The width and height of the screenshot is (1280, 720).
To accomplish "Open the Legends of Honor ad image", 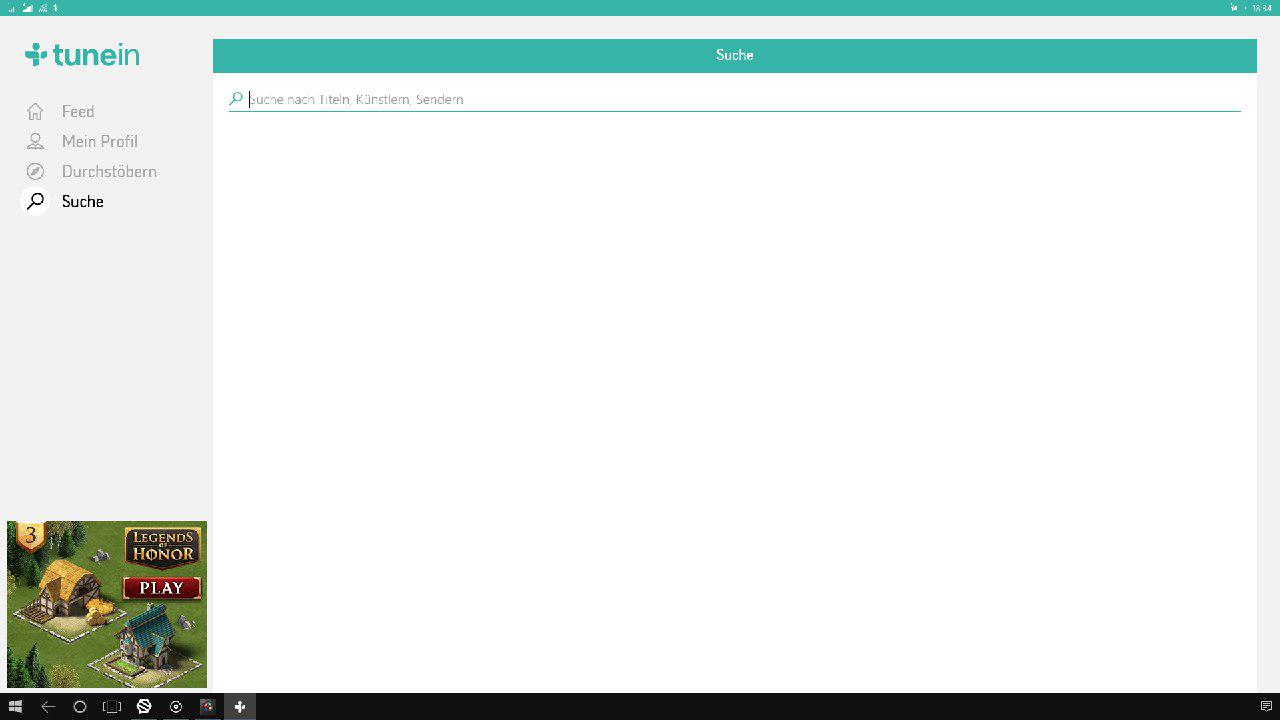I will pyautogui.click(x=107, y=604).
